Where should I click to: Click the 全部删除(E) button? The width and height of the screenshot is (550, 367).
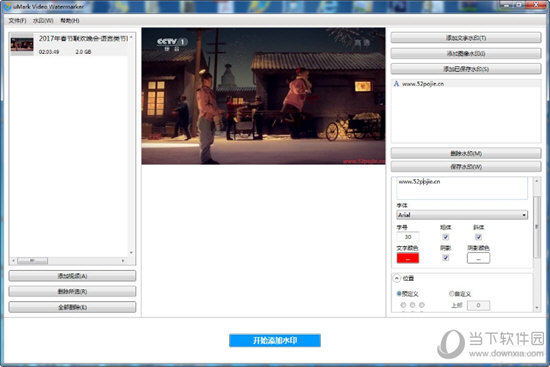click(72, 307)
